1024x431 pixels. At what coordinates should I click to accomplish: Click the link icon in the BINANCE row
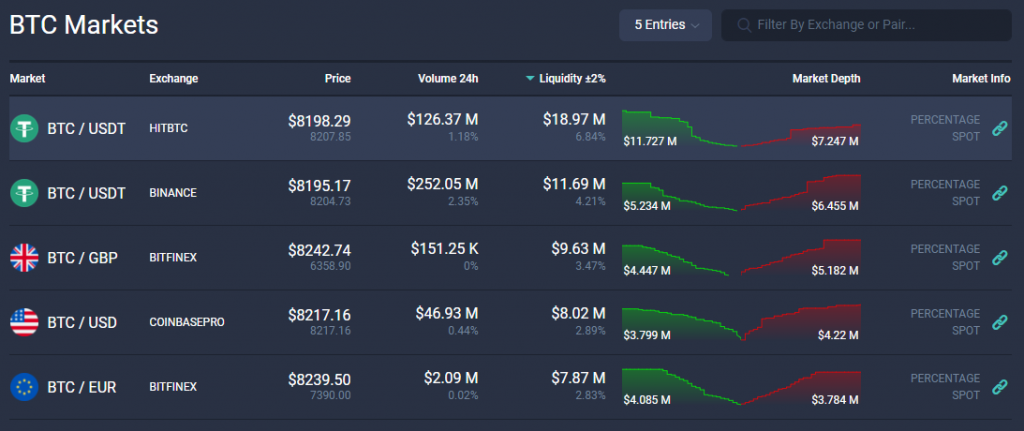[998, 193]
